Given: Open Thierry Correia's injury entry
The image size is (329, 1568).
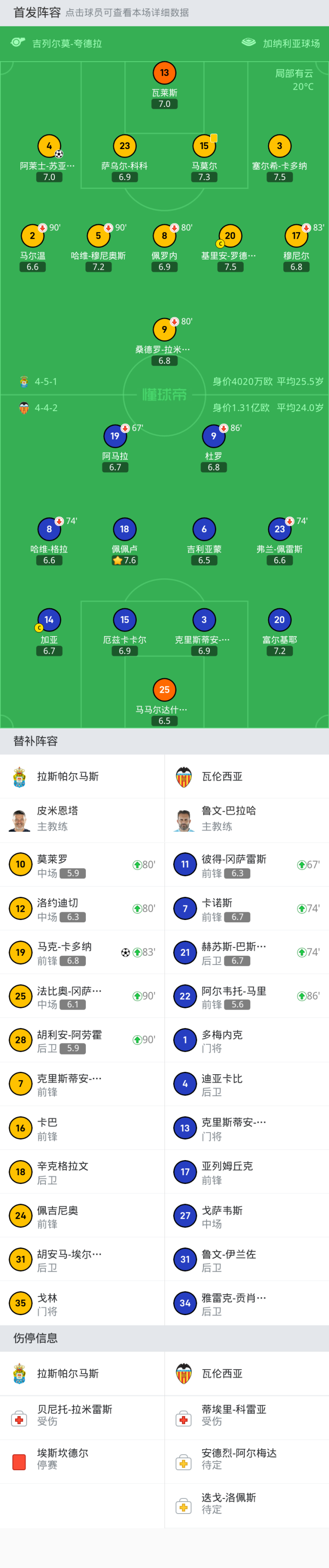Looking at the screenshot, I should coord(246,1415).
